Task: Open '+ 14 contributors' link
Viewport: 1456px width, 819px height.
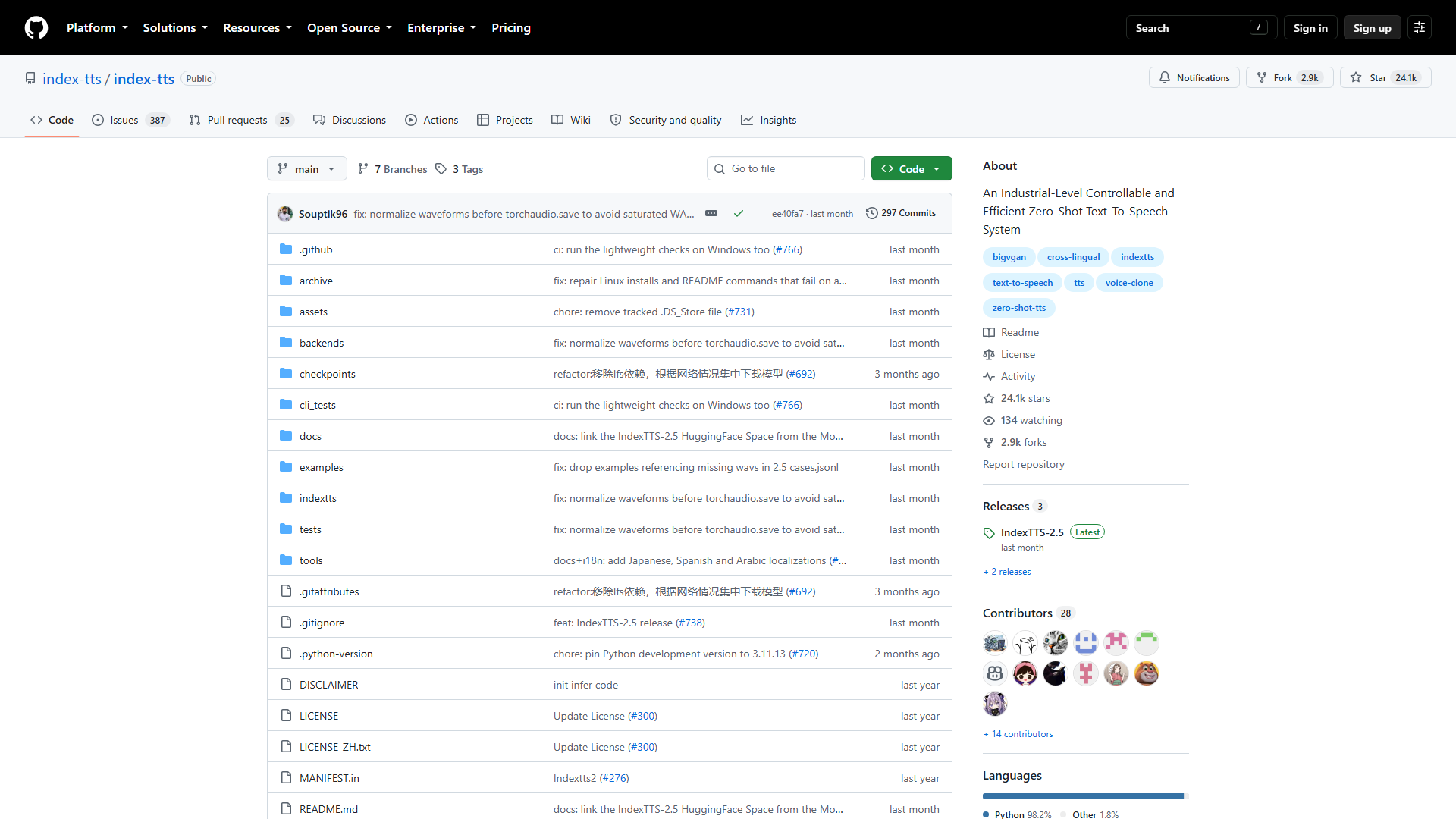Action: pos(1018,734)
